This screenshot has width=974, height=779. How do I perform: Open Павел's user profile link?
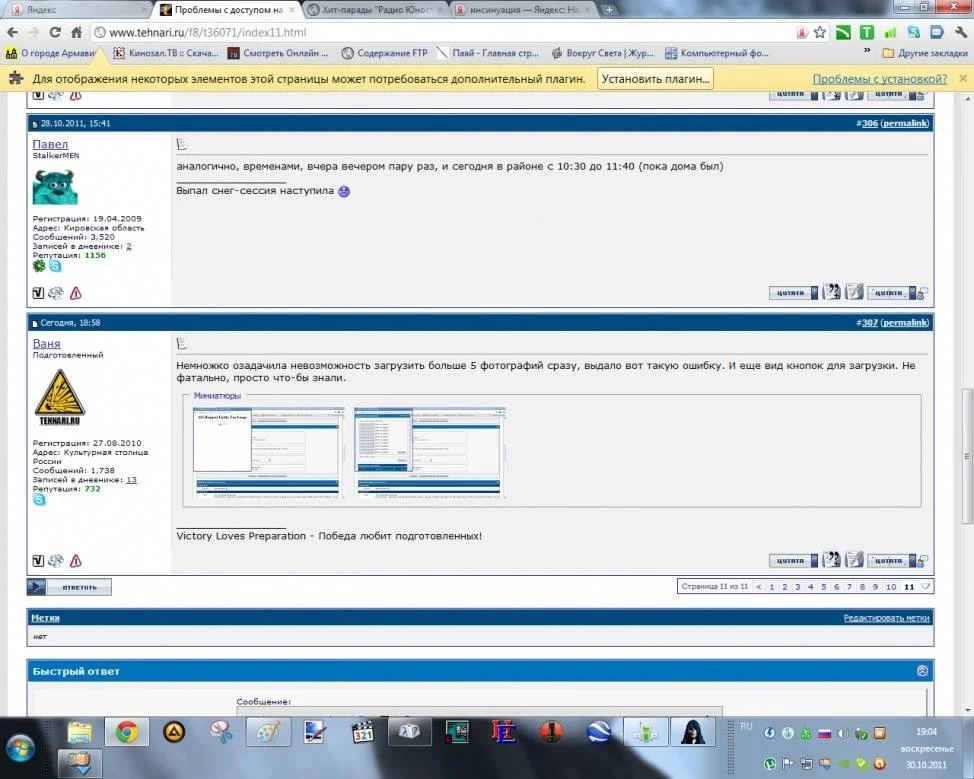(x=50, y=144)
